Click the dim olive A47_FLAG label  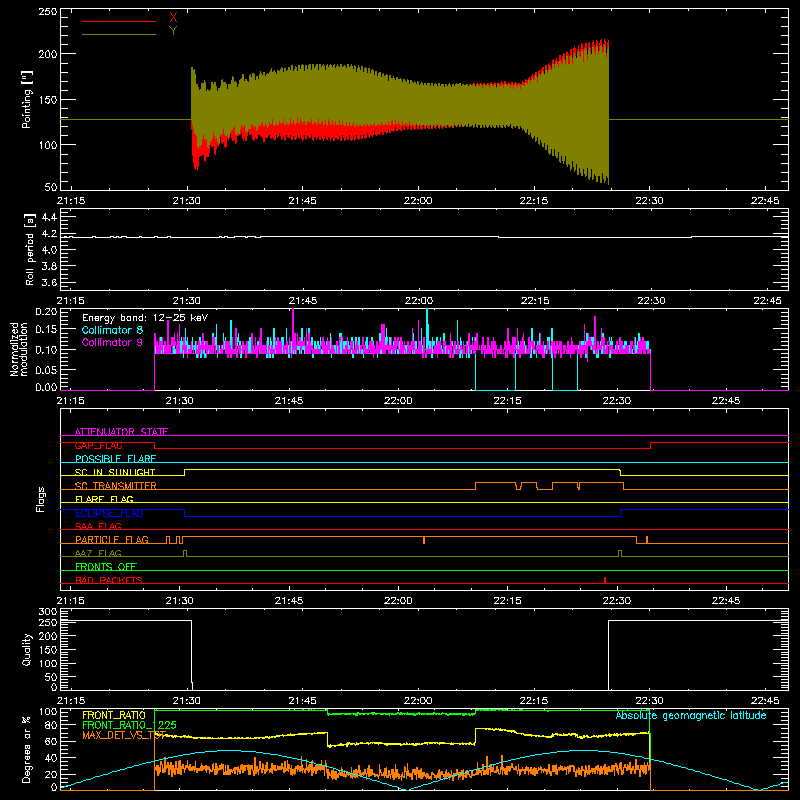(x=98, y=553)
